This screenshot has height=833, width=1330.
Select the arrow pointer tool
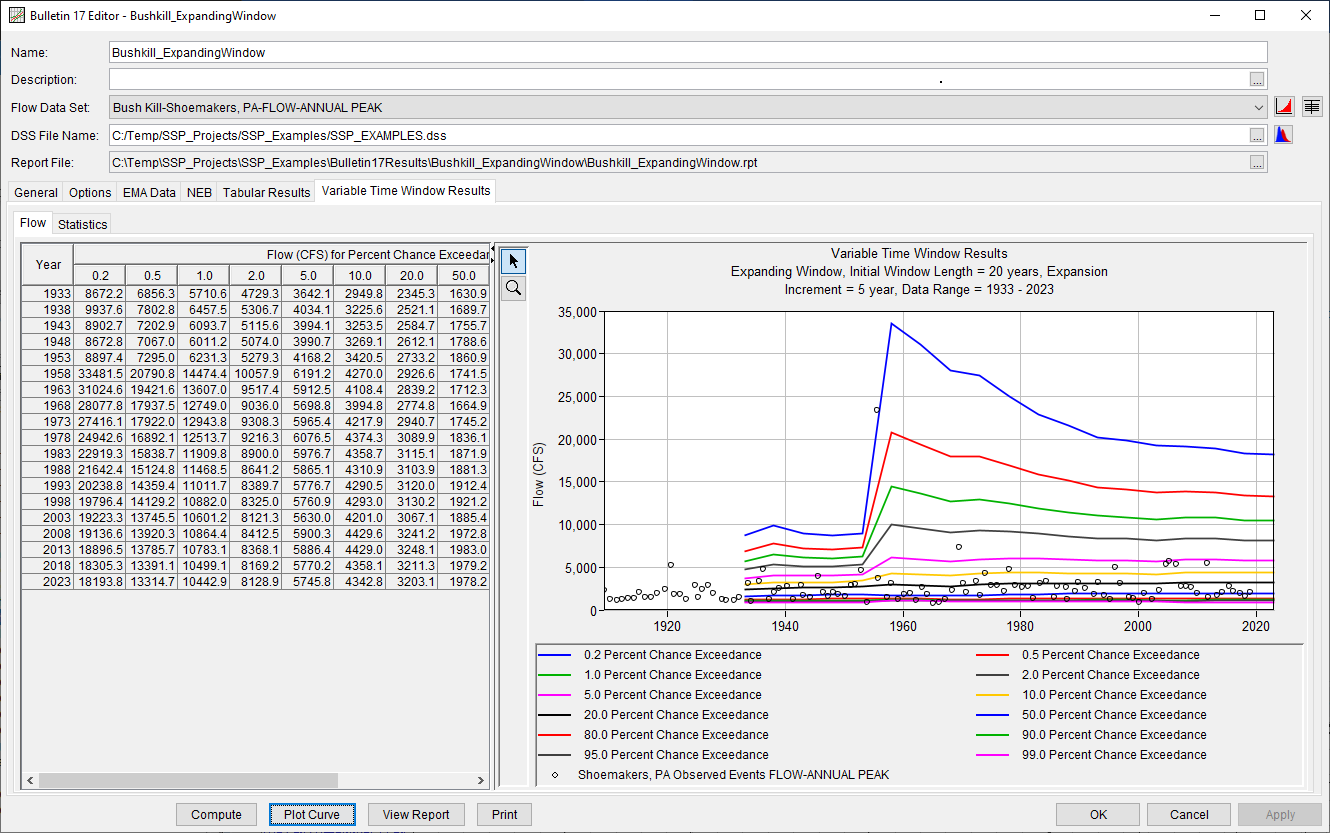514,262
